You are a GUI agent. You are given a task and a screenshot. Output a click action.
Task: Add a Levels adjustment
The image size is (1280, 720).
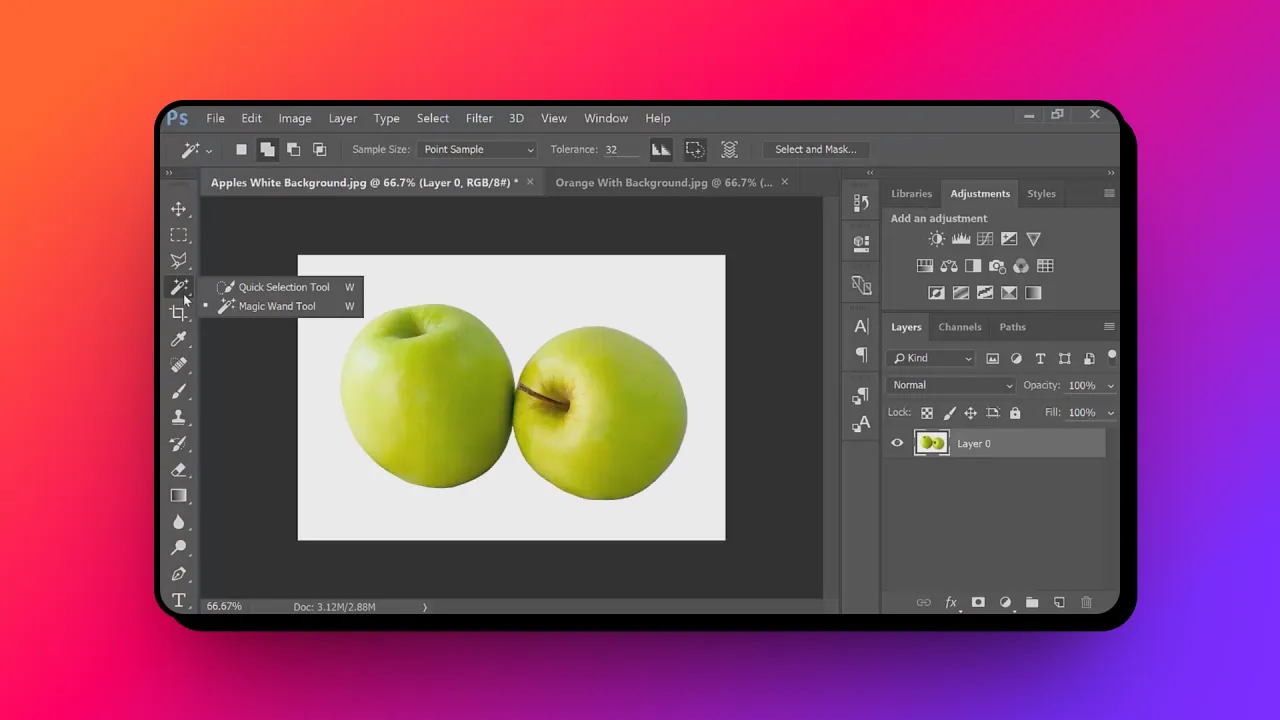coord(961,238)
